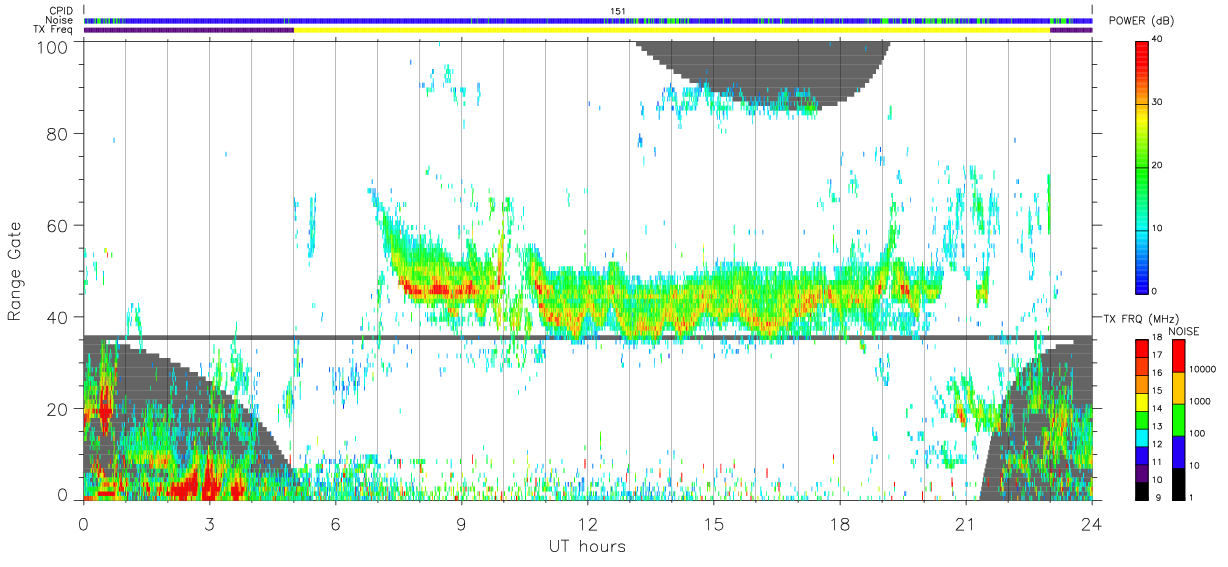This screenshot has width=1228, height=567.
Task: Click the x-axis tick label 12
Action: pyautogui.click(x=587, y=523)
